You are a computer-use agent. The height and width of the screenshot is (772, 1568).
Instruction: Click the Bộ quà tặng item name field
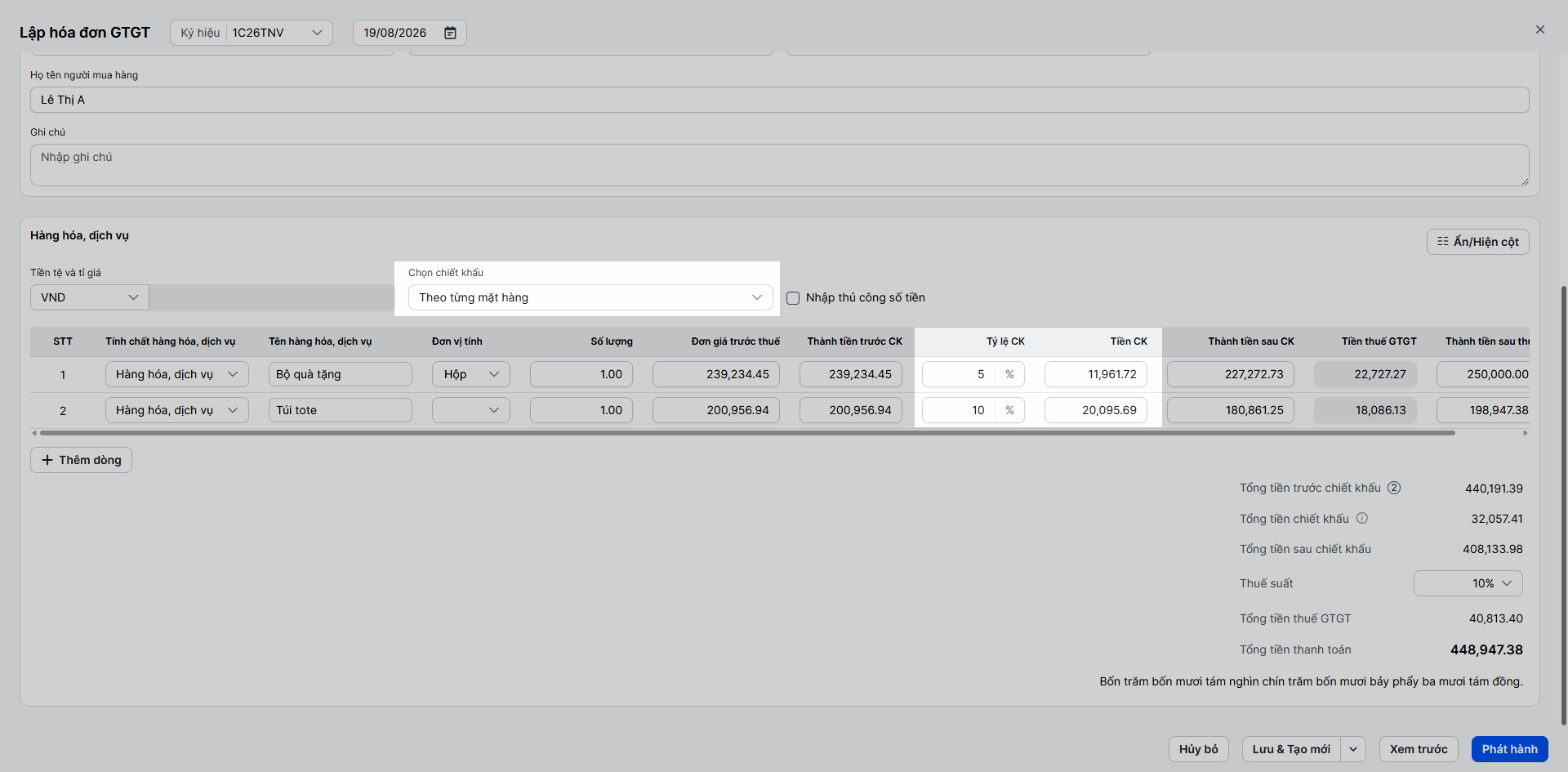coord(341,374)
